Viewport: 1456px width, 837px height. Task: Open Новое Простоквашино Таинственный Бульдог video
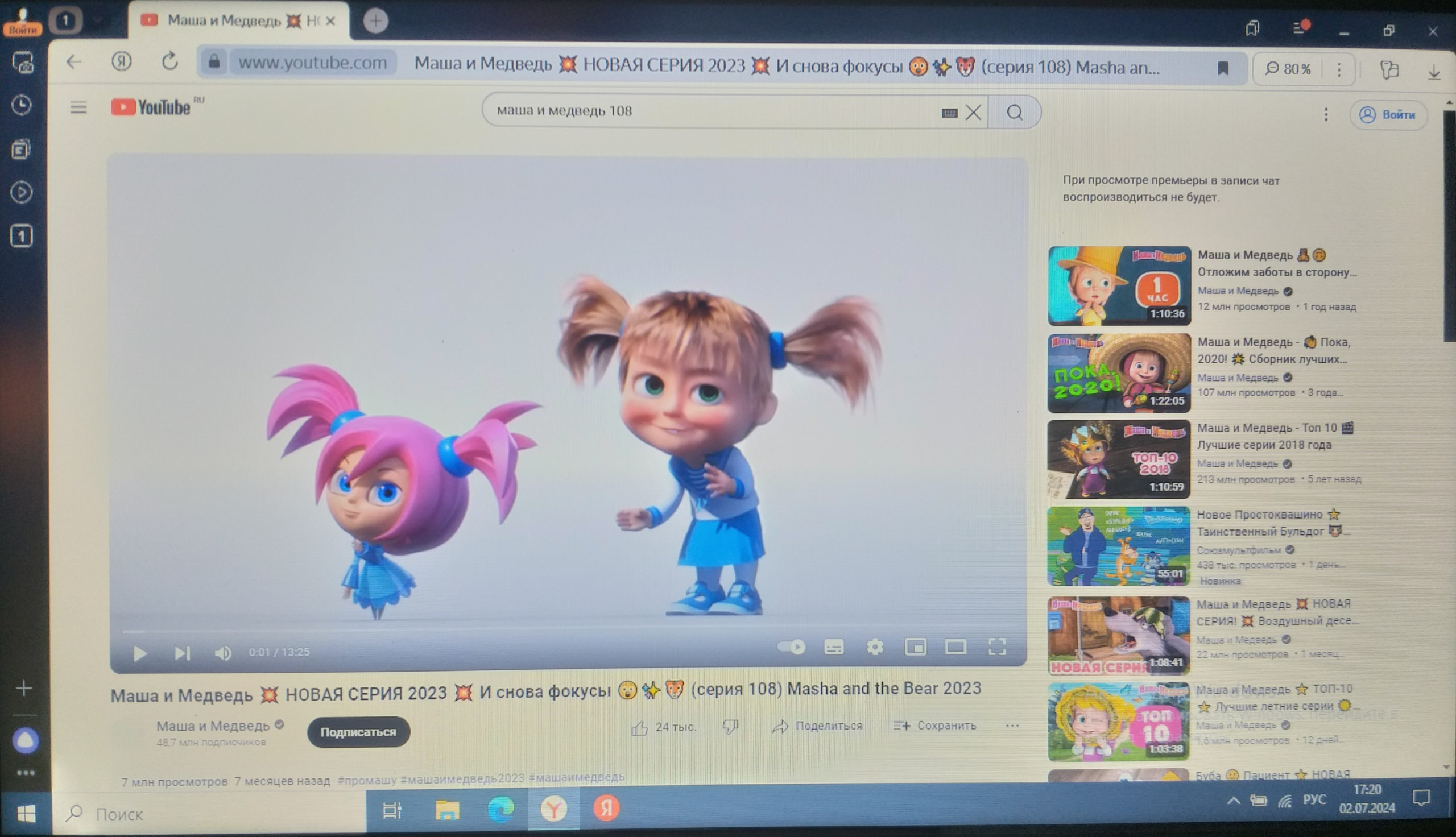pos(1119,546)
